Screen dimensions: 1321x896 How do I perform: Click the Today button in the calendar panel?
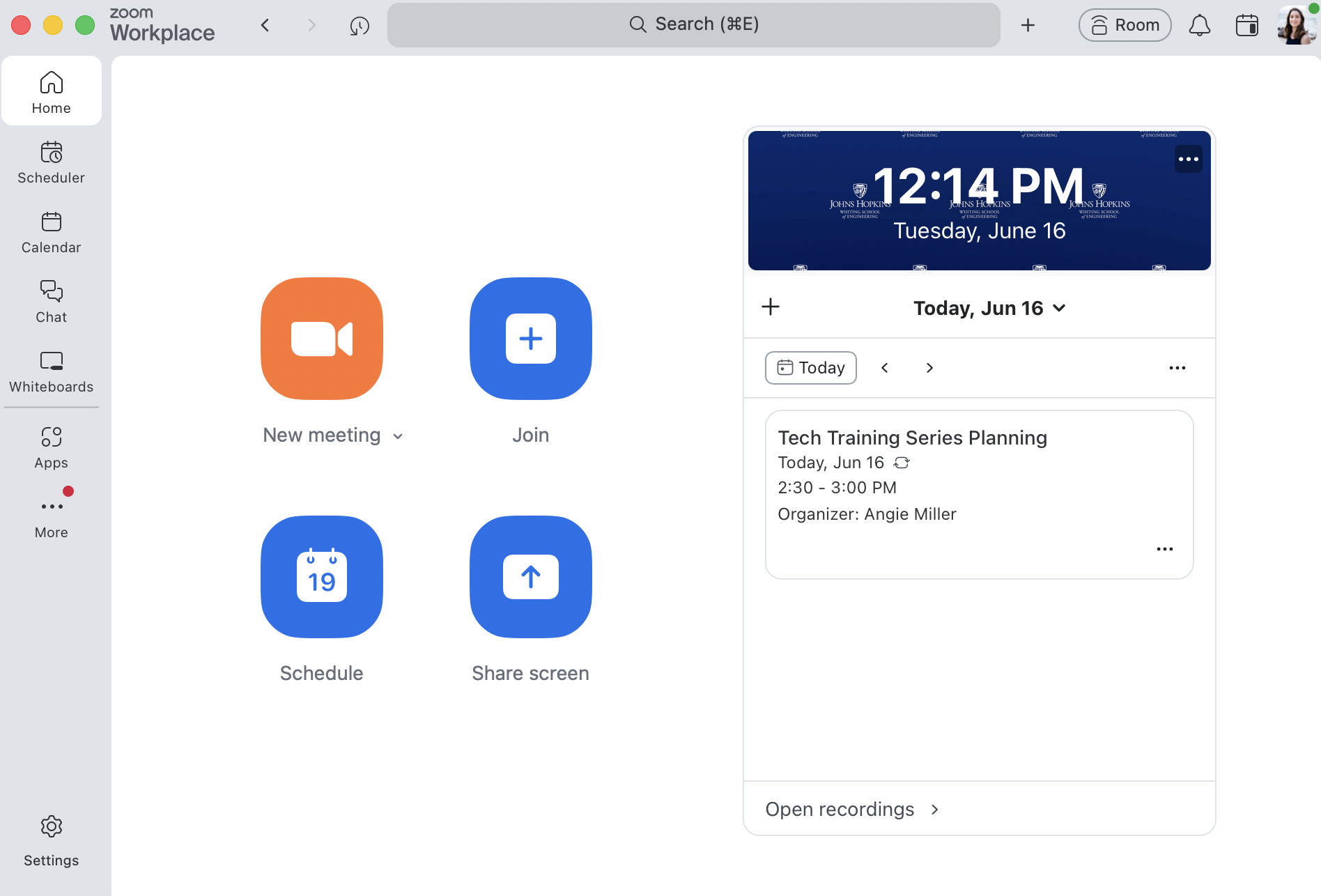(x=811, y=368)
